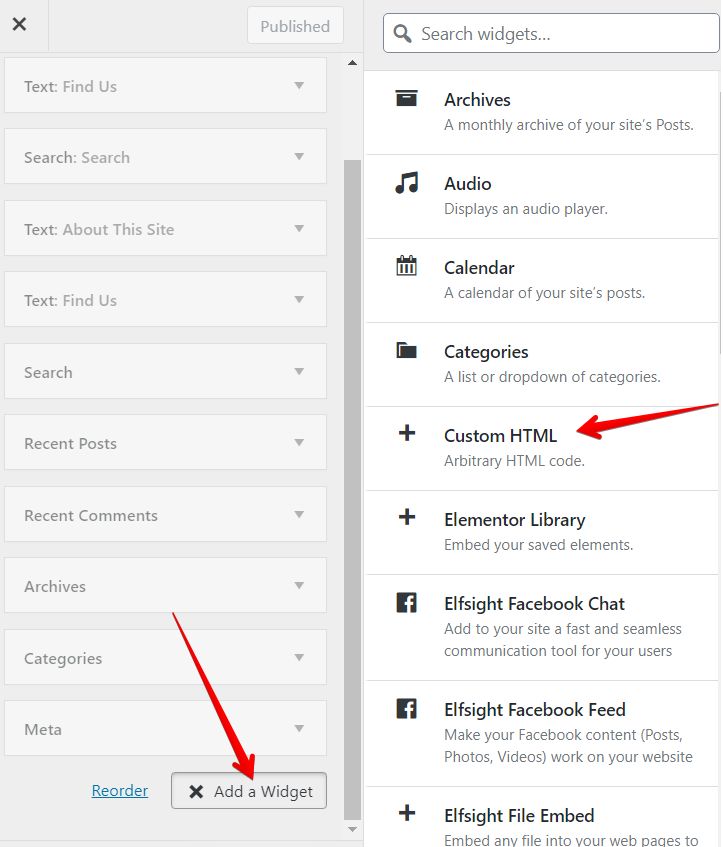The height and width of the screenshot is (847, 723).
Task: Click the Elfsight Facebook Feed icon
Action: pos(406,709)
